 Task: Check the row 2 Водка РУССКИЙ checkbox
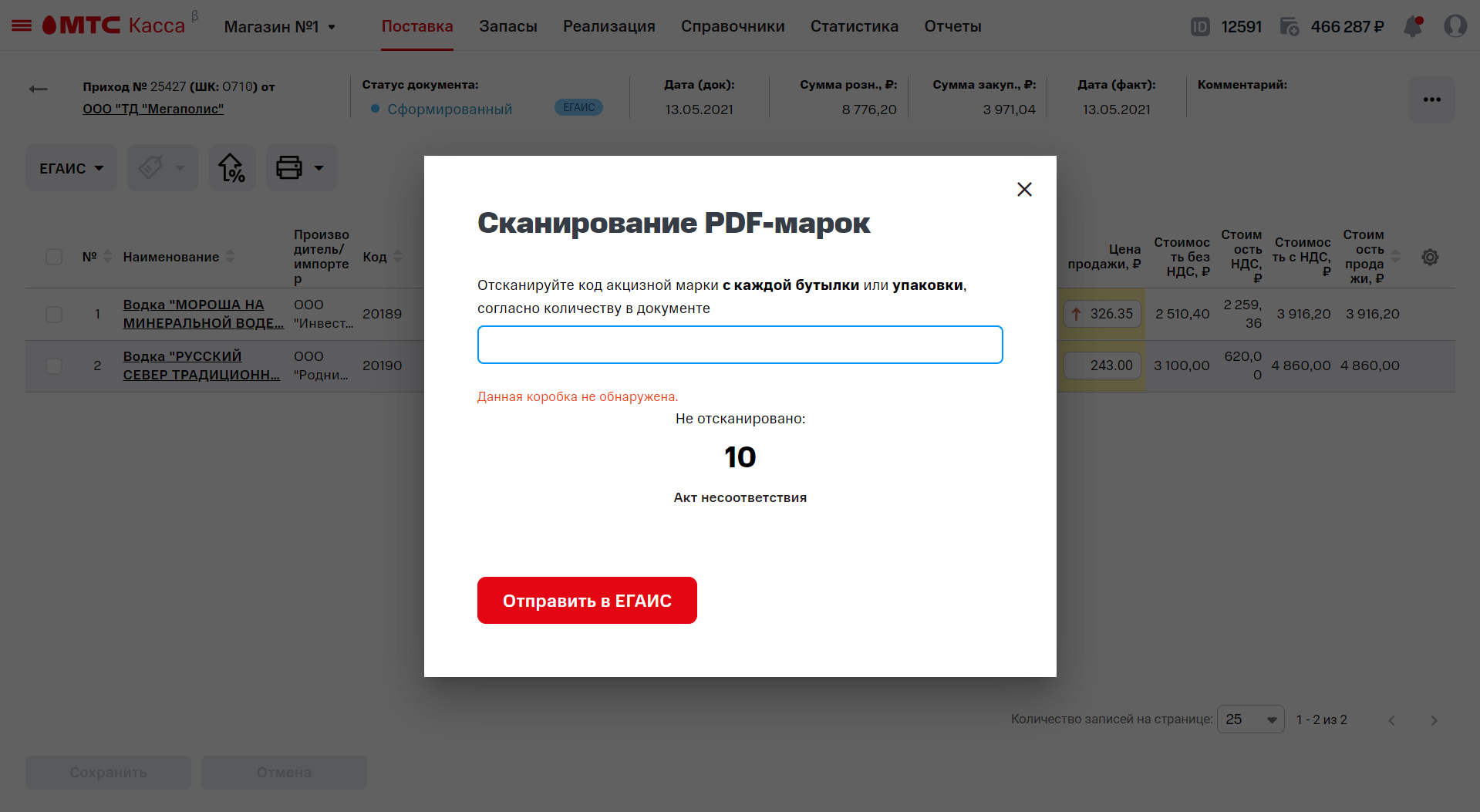coord(54,366)
